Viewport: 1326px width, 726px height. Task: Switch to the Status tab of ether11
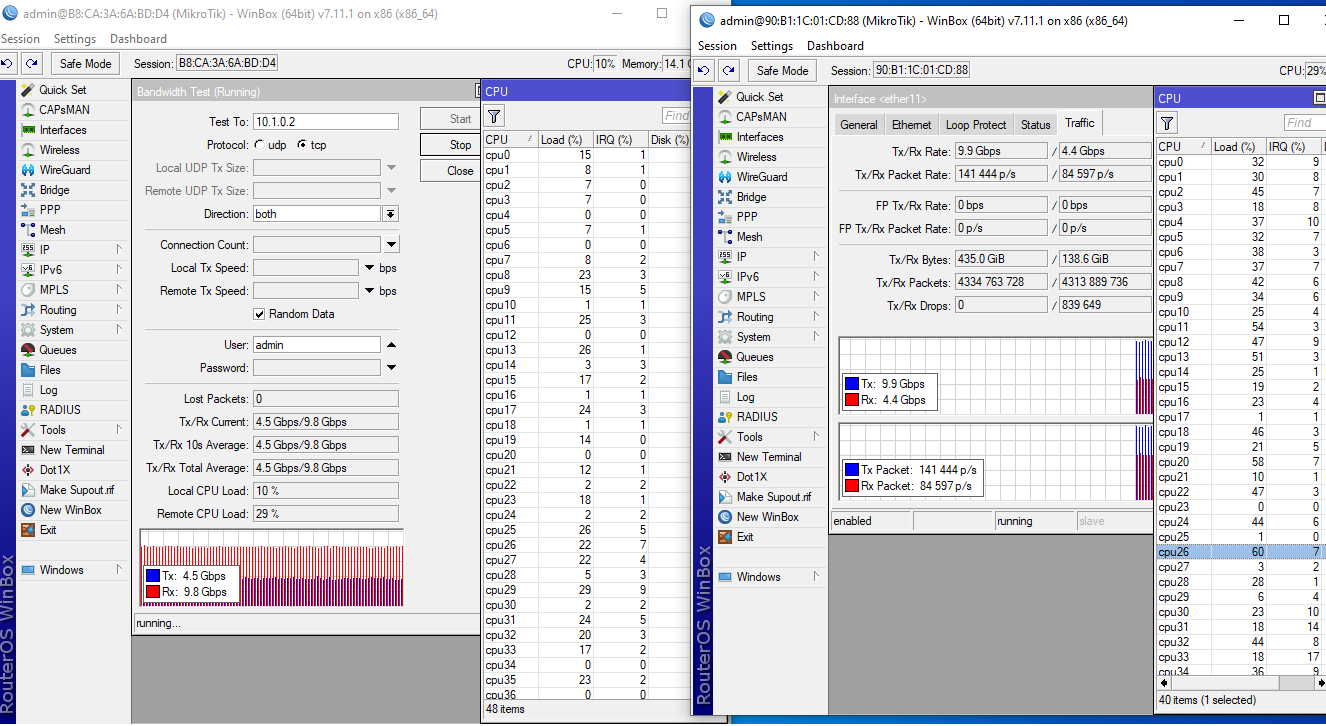click(1035, 125)
